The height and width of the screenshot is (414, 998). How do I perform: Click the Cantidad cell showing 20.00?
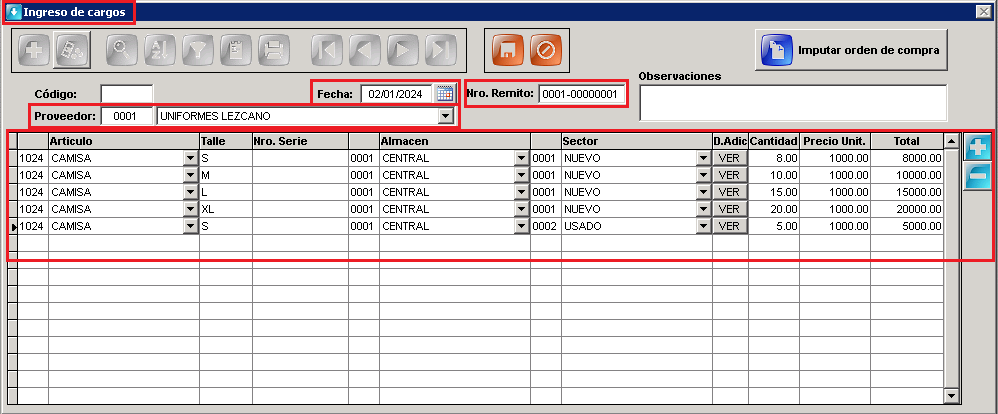point(774,209)
